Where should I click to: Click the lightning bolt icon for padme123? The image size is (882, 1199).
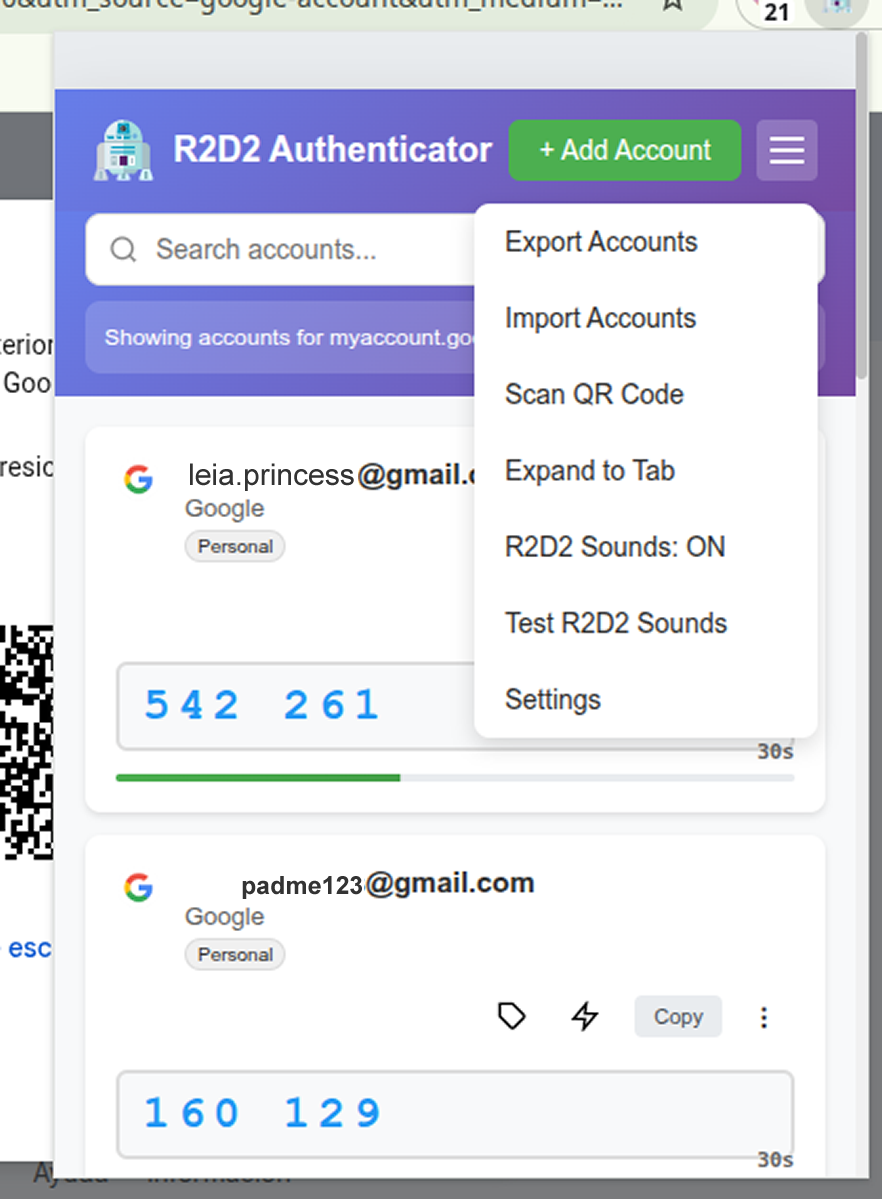[x=585, y=1016]
